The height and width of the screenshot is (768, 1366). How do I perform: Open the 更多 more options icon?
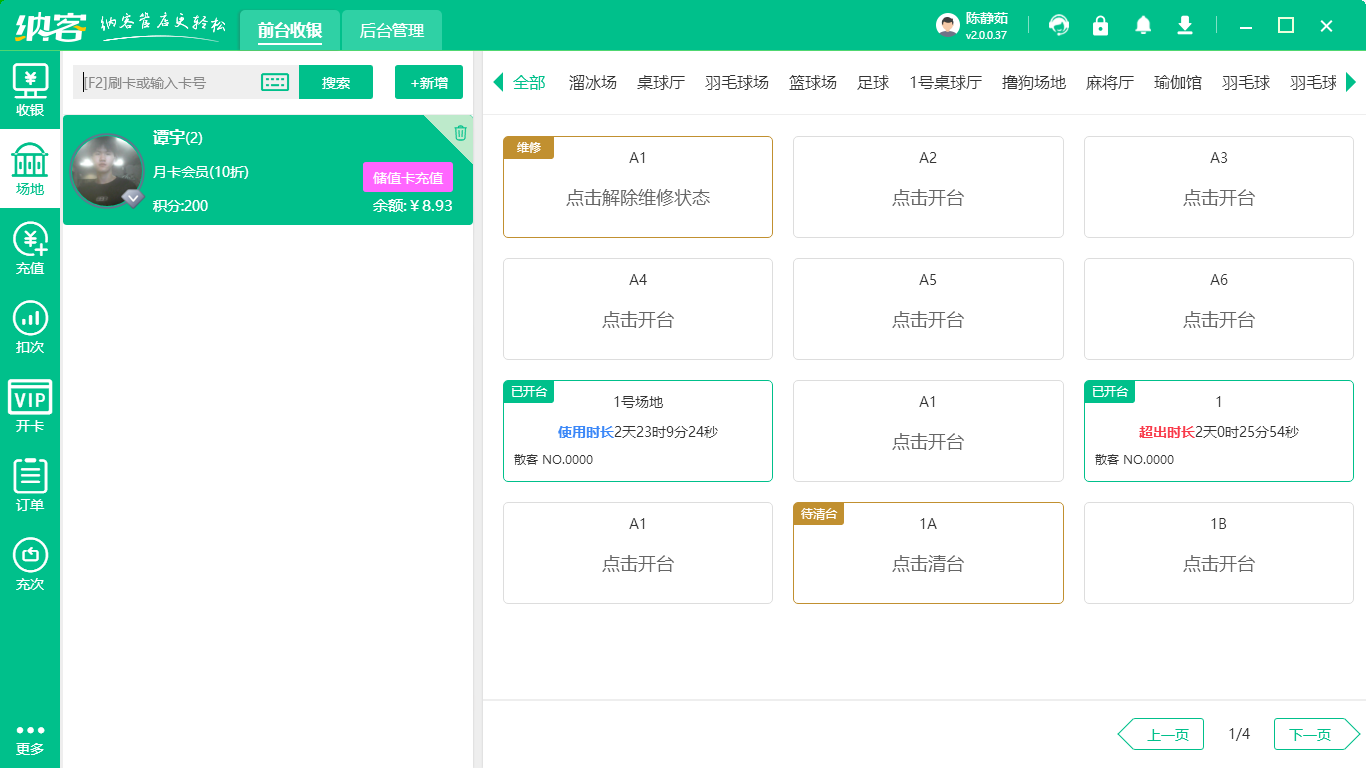[x=30, y=735]
